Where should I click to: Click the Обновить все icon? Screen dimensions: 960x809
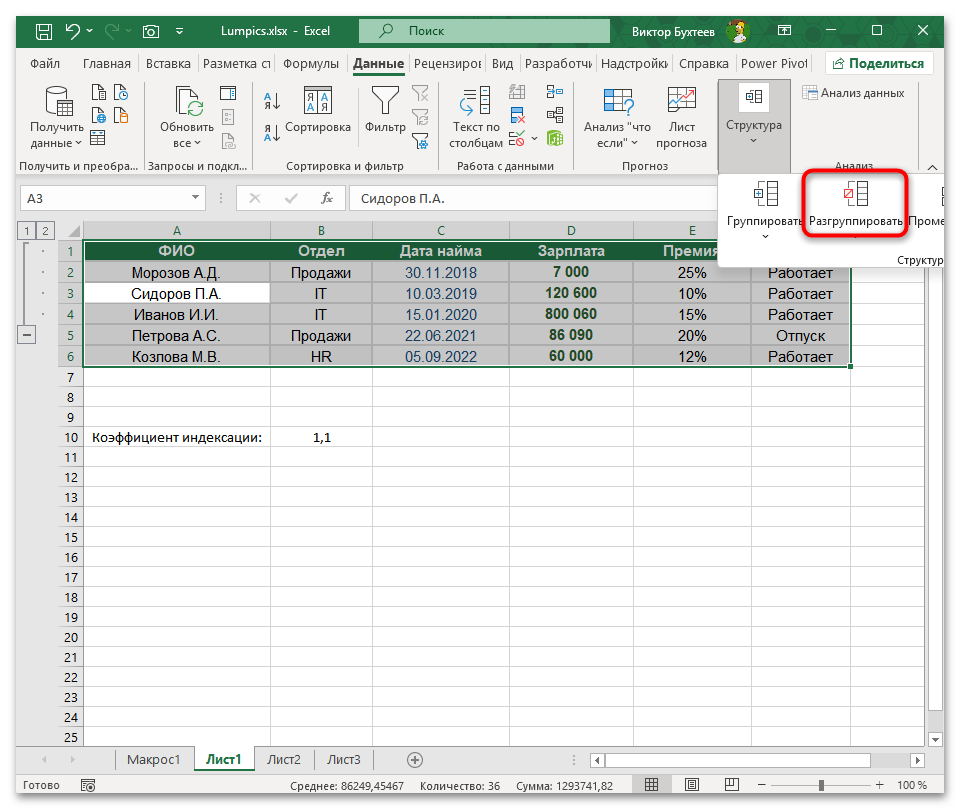187,101
